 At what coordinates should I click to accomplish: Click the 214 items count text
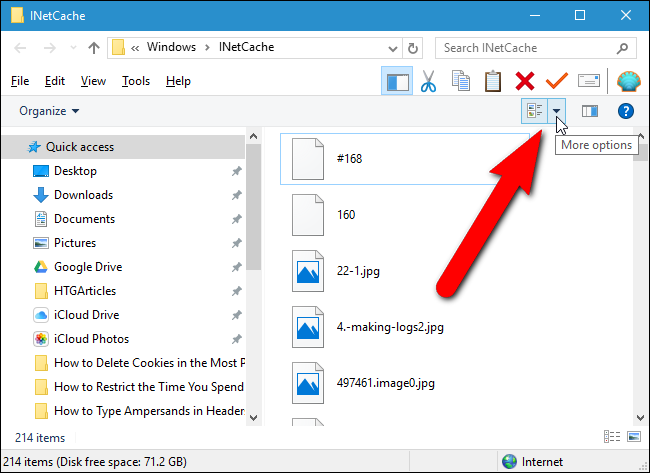40,438
